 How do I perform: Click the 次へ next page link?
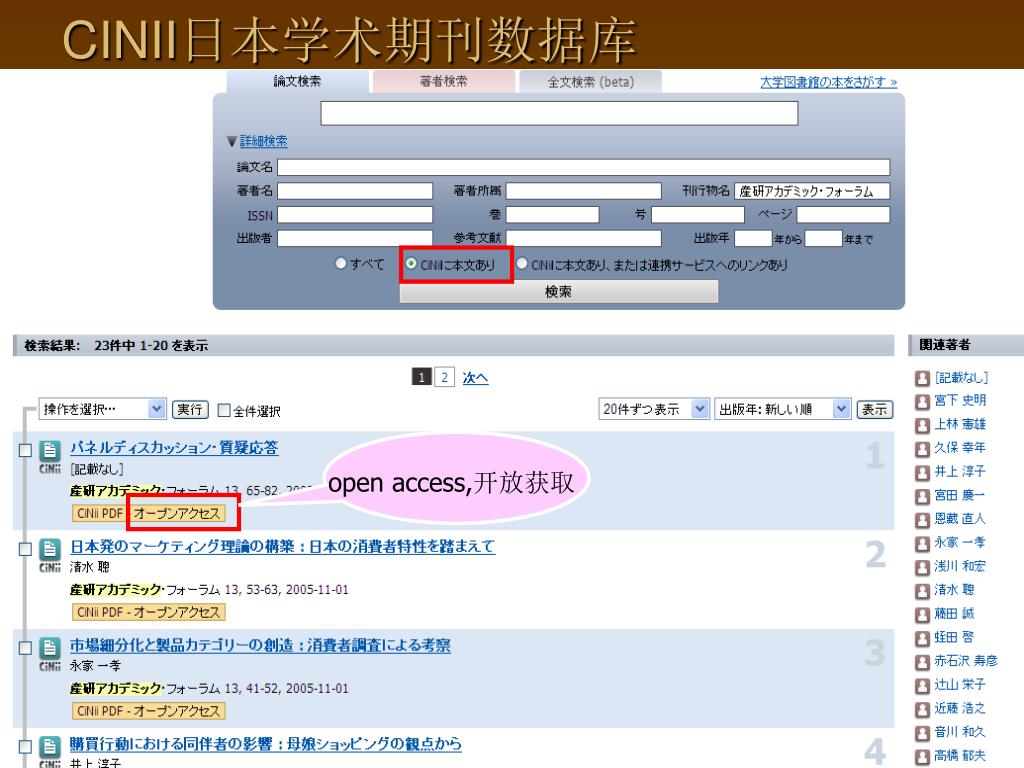[475, 377]
